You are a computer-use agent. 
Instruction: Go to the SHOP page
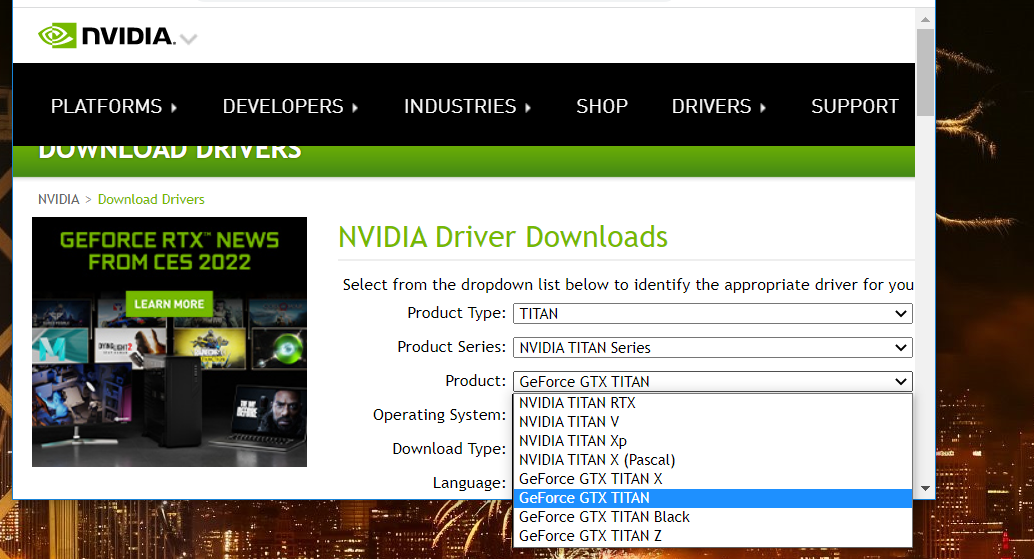pos(602,106)
